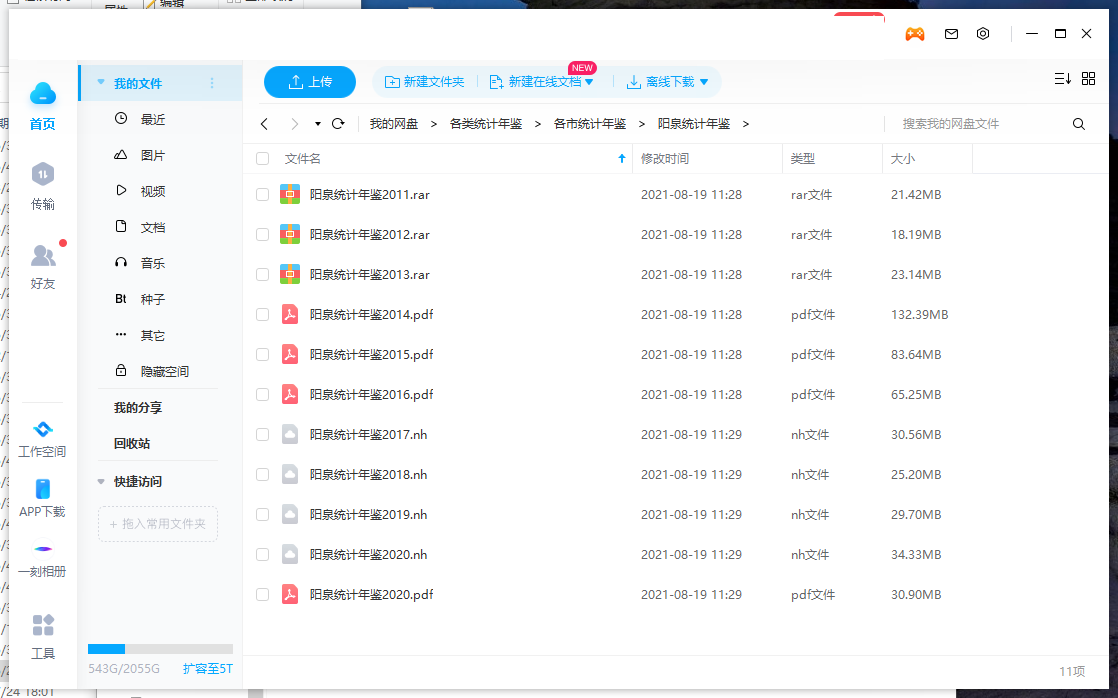Collapse the 我的文件 tree arrow
This screenshot has height=698, width=1118.
pyautogui.click(x=101, y=83)
